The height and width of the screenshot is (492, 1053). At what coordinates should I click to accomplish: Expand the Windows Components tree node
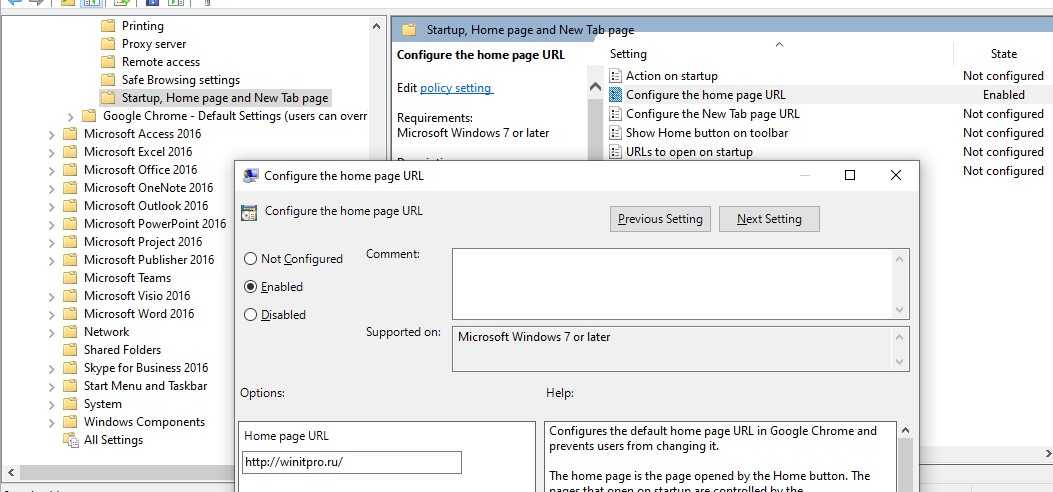click(x=52, y=422)
